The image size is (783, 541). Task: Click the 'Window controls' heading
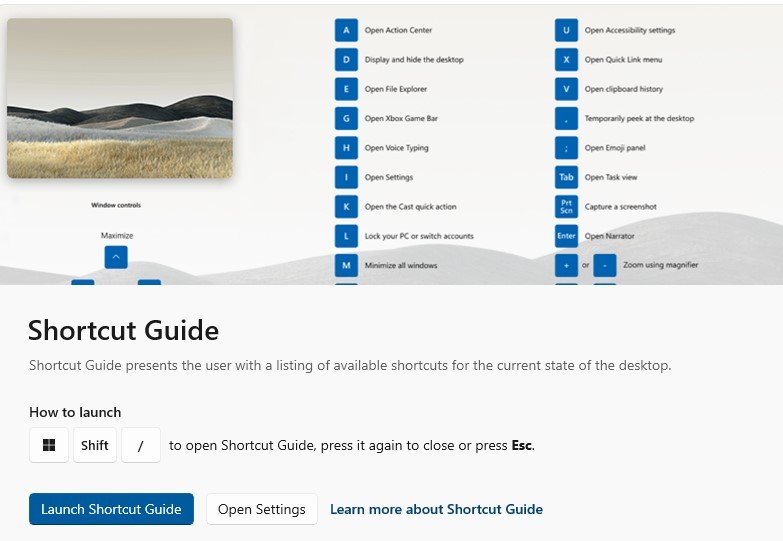pyautogui.click(x=116, y=205)
